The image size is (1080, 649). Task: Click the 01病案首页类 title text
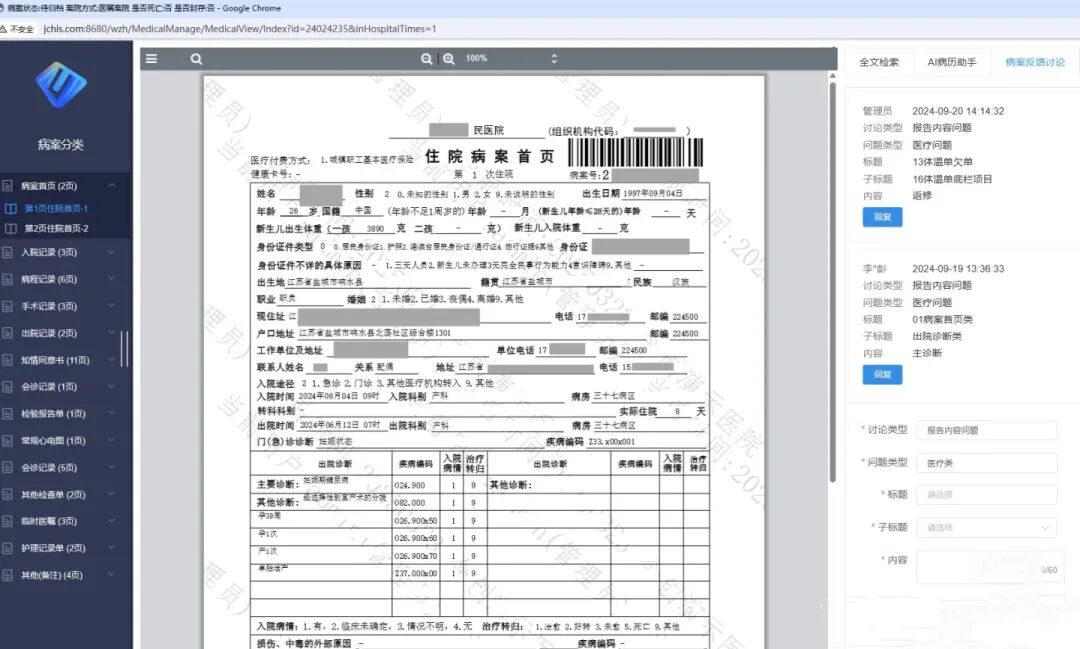pos(942,320)
